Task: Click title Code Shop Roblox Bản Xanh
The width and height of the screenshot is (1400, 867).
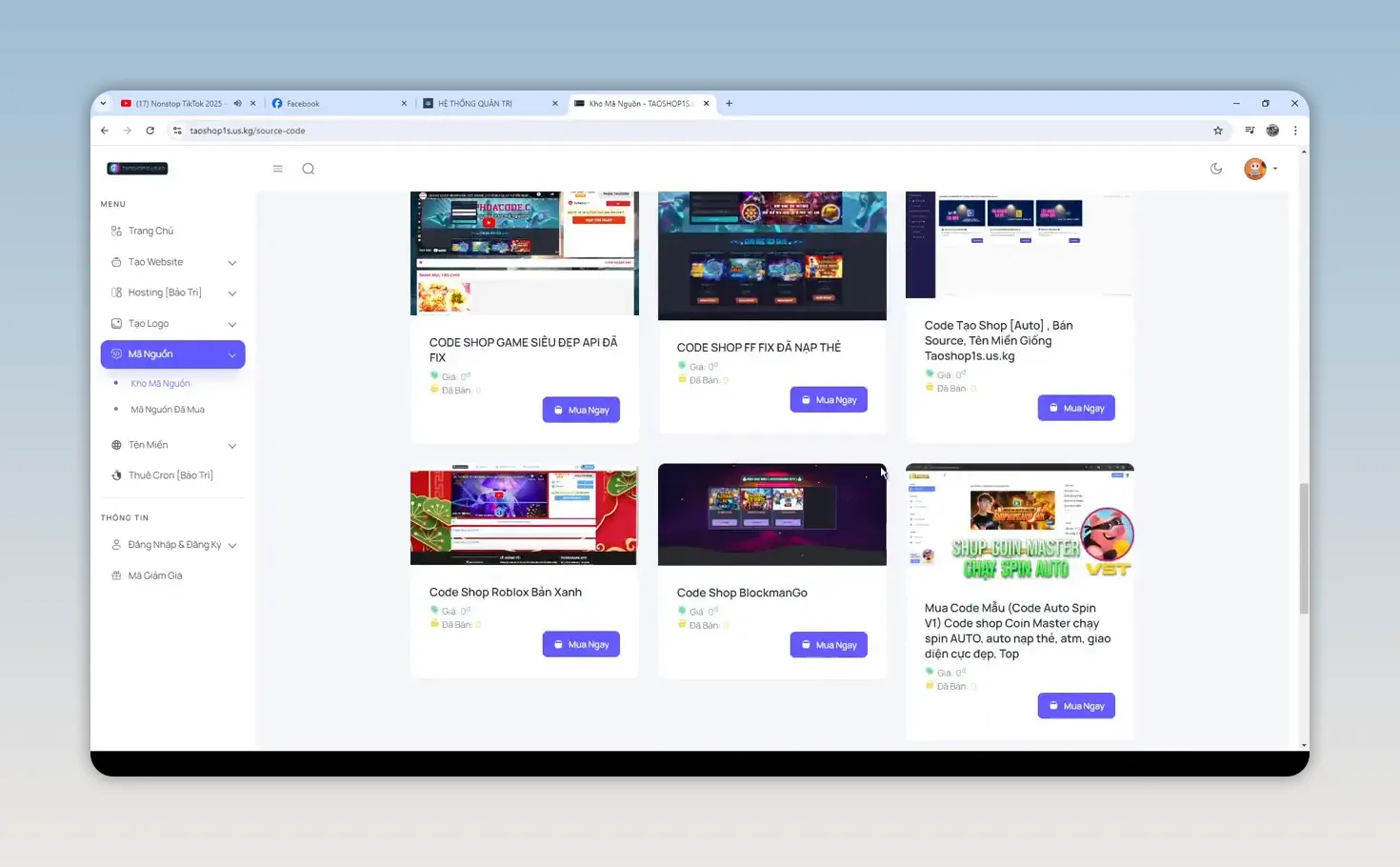Action: (x=506, y=593)
